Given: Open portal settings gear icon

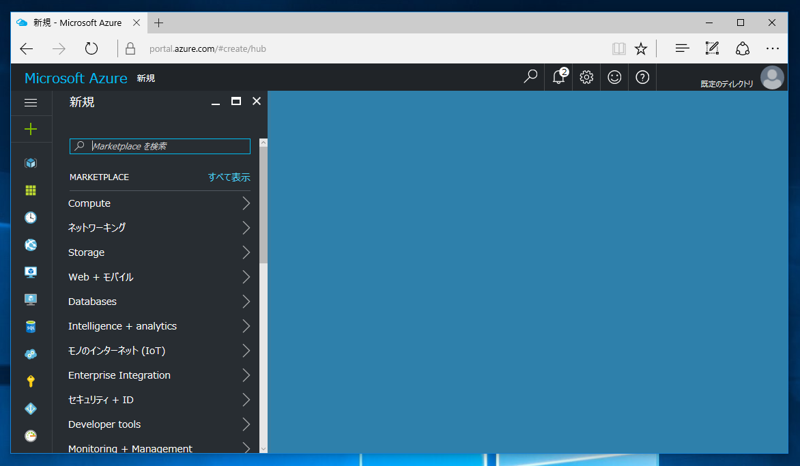Looking at the screenshot, I should (586, 77).
